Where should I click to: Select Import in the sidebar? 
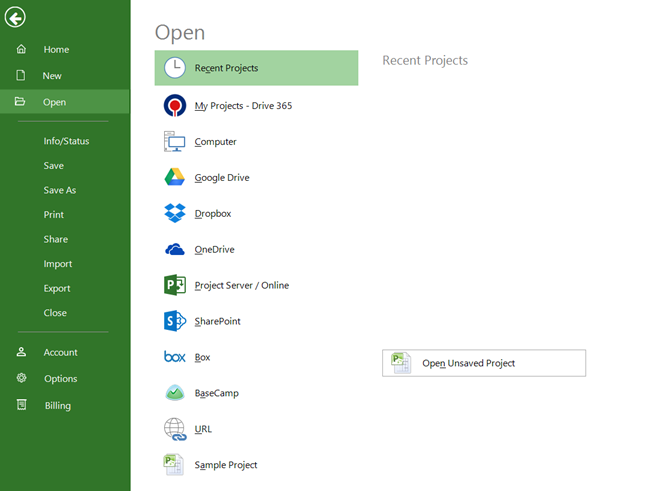(x=58, y=264)
